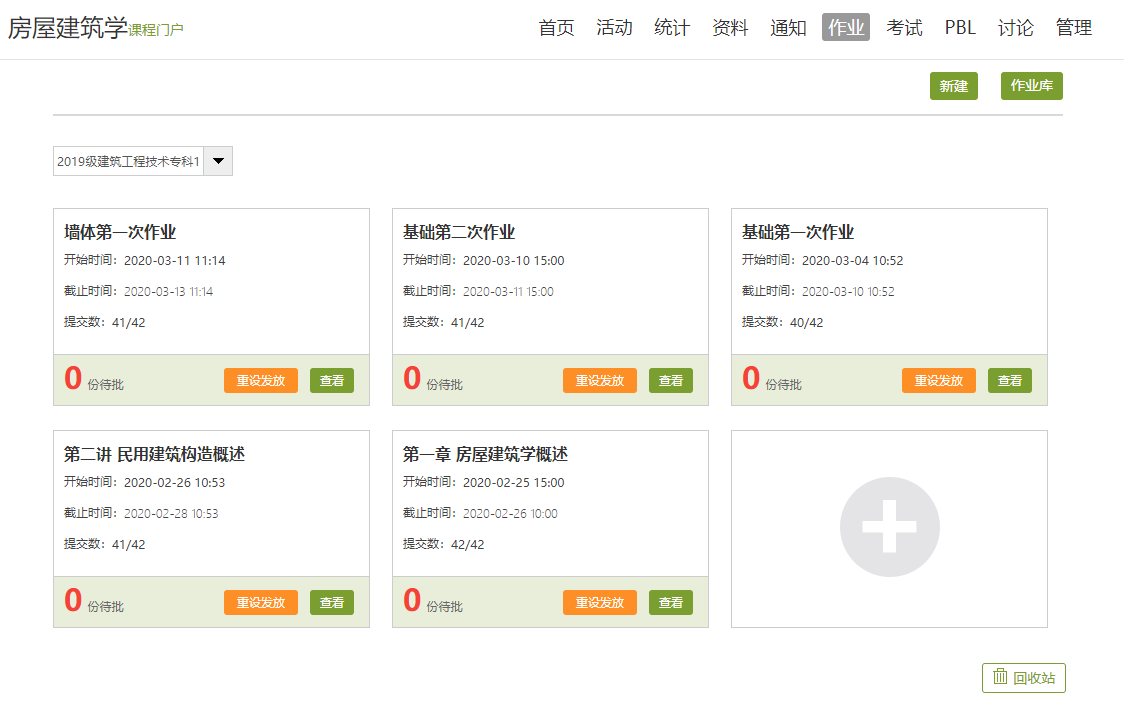Open the 统计 menu item
Screen dimensions: 1124x705
click(x=672, y=28)
